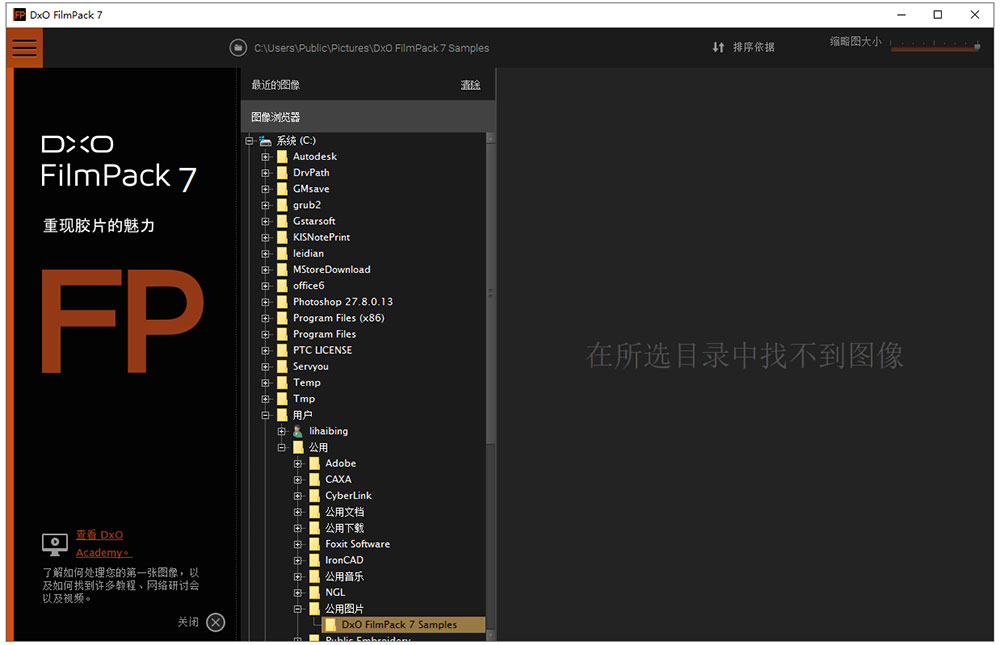Click the sort order arrows icon
The height and width of the screenshot is (645, 1000).
[718, 47]
